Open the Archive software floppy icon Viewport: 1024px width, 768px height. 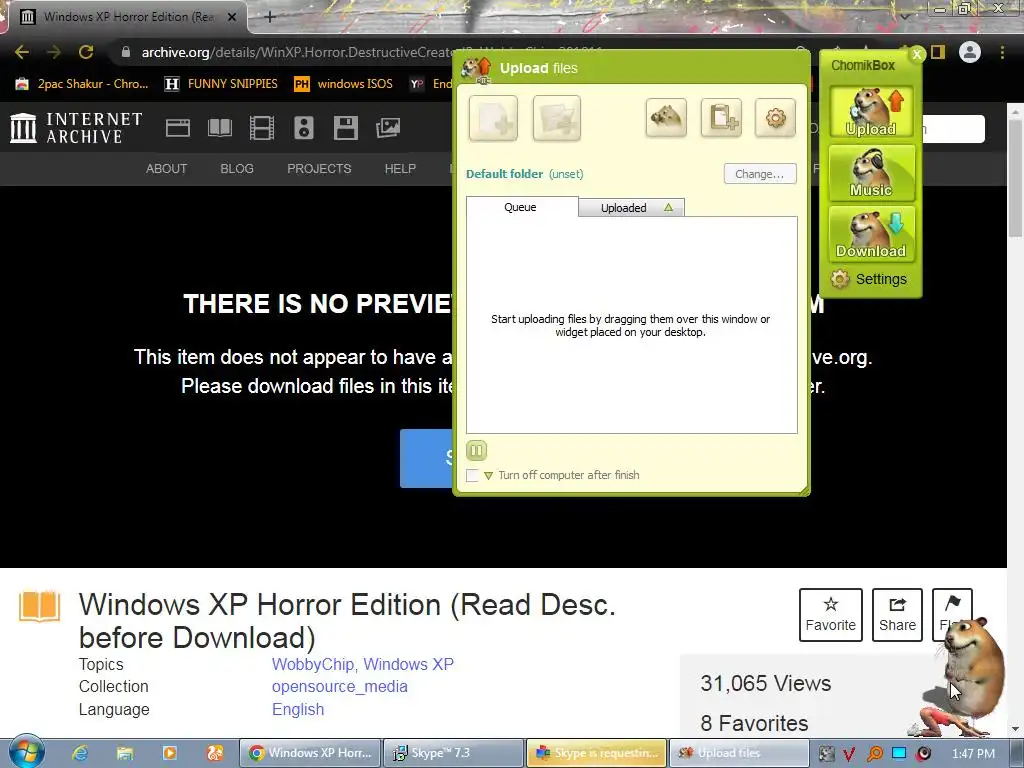pyautogui.click(x=345, y=127)
